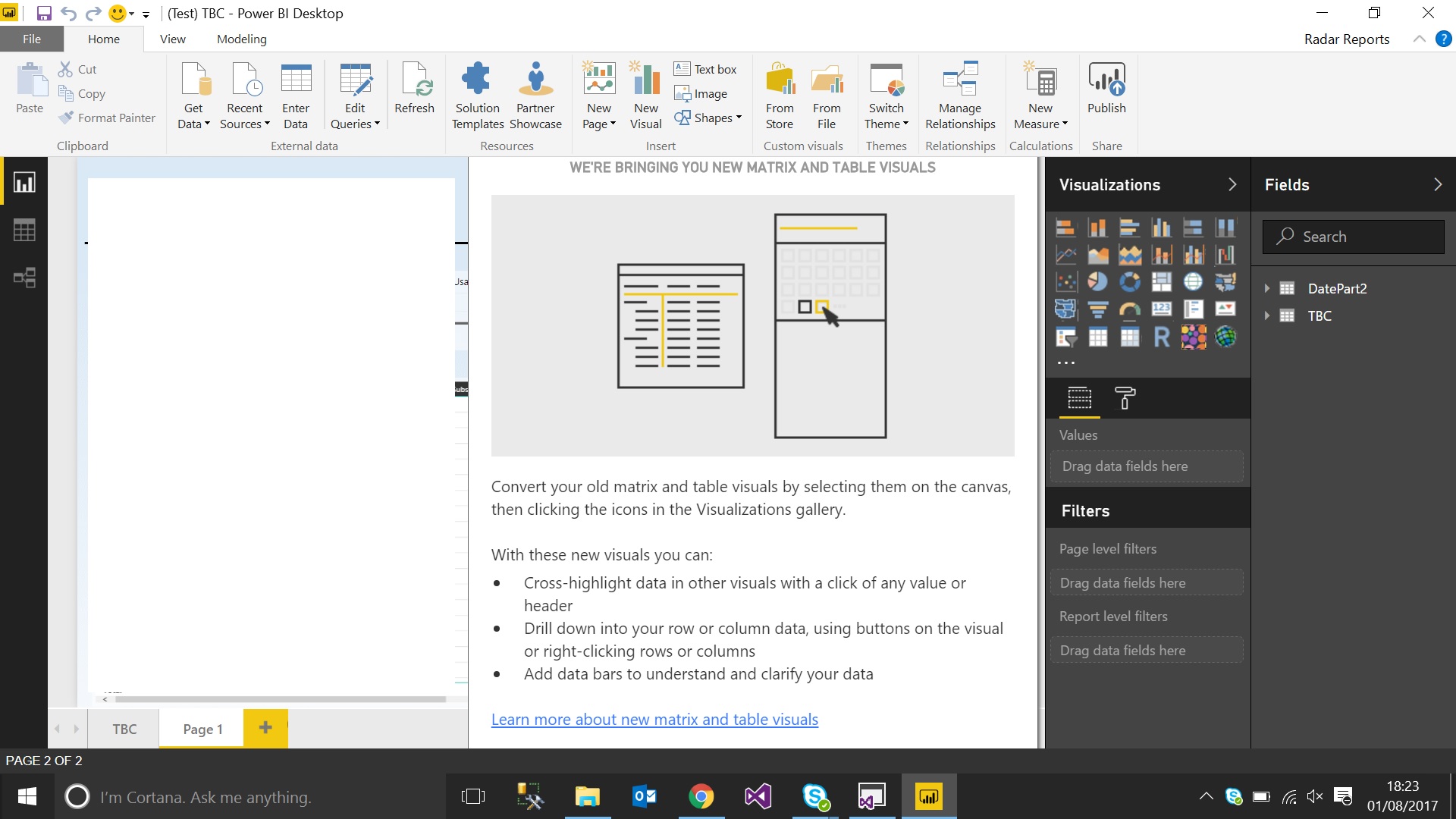Open the Shapes dropdown

[708, 118]
